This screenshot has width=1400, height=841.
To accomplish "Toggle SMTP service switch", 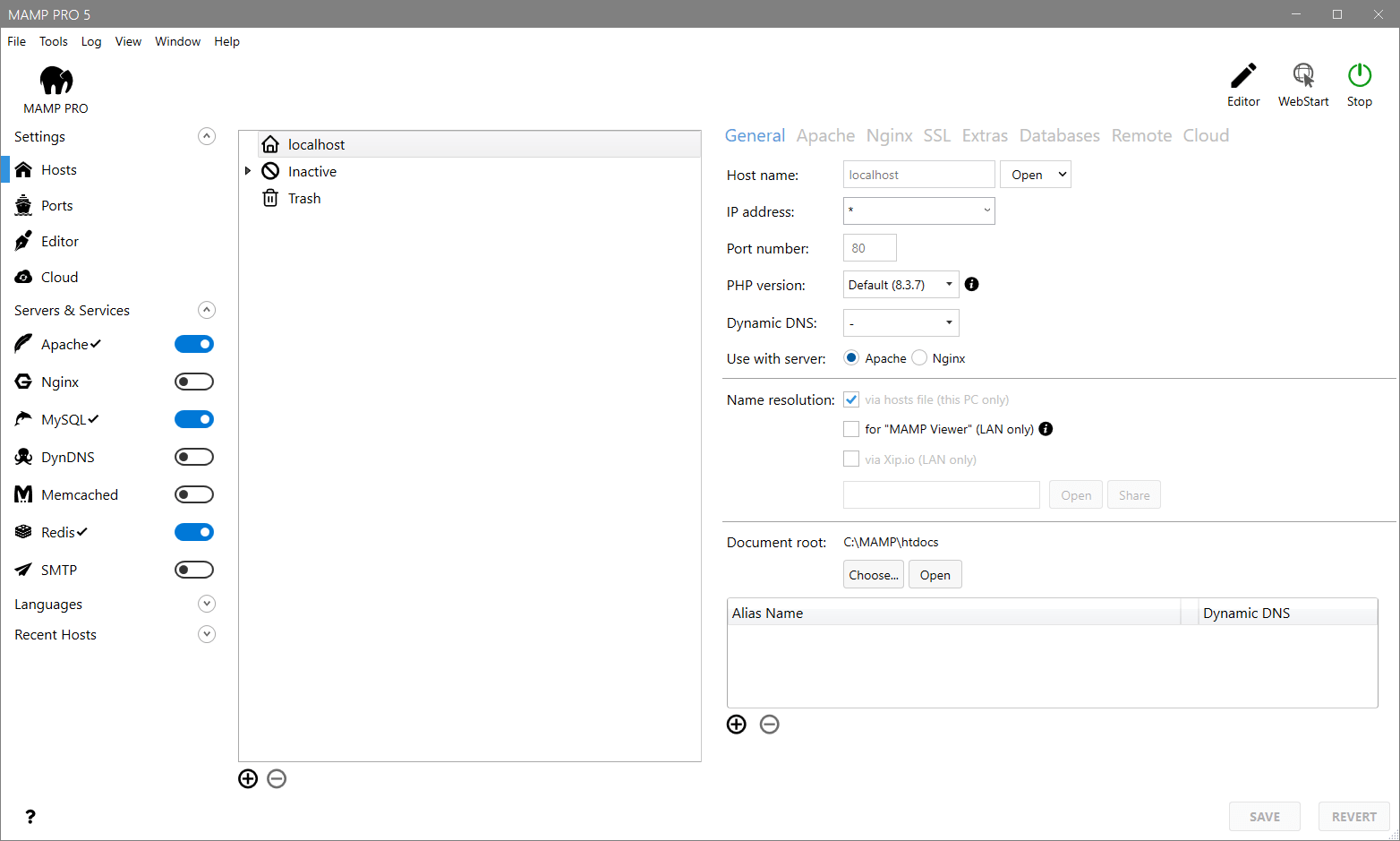I will pyautogui.click(x=194, y=571).
